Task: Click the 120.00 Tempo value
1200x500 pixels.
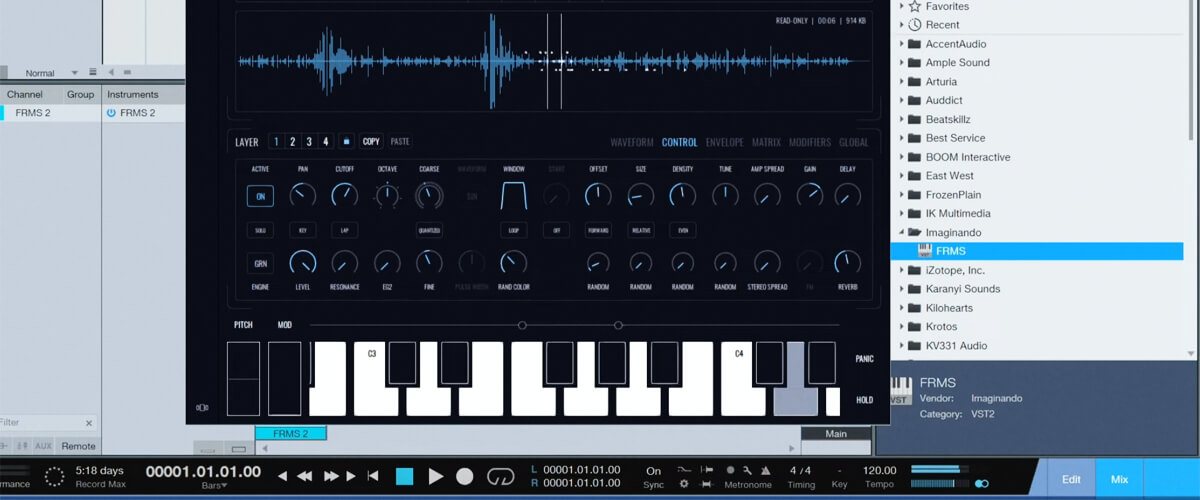Action: pos(880,470)
